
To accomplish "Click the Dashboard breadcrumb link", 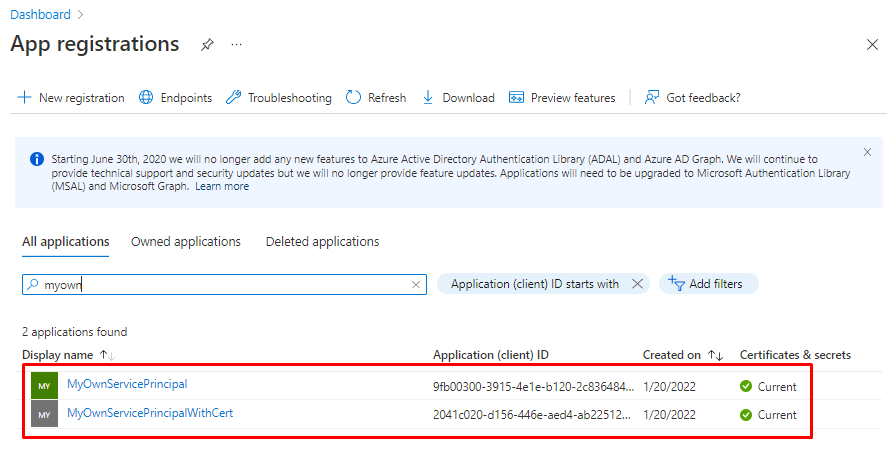I will pyautogui.click(x=40, y=14).
